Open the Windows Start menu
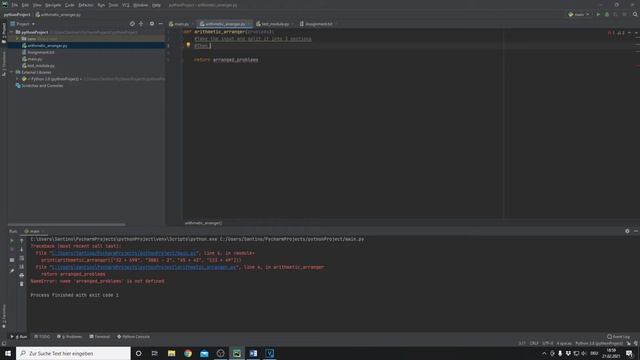 click(x=8, y=353)
